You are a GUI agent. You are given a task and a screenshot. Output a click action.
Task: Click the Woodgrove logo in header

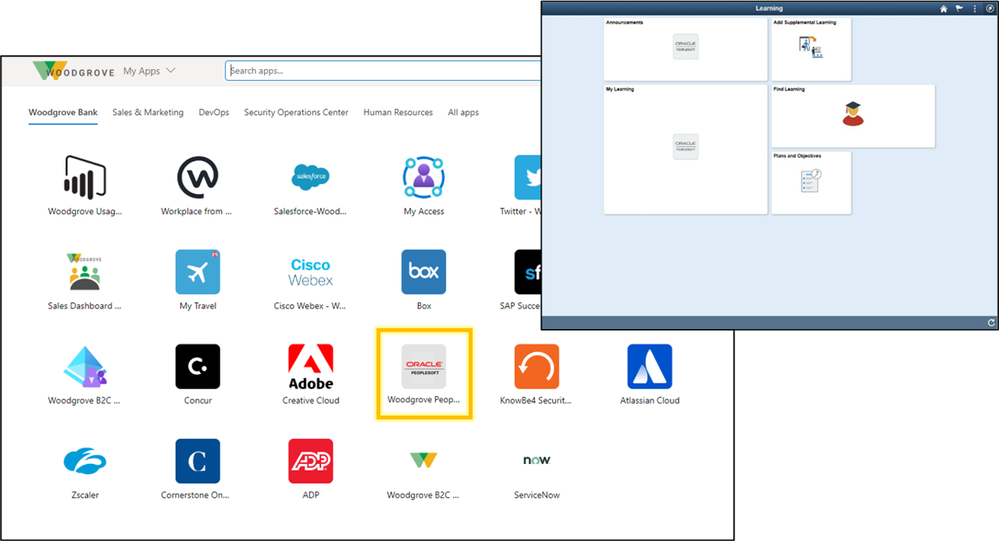point(74,71)
